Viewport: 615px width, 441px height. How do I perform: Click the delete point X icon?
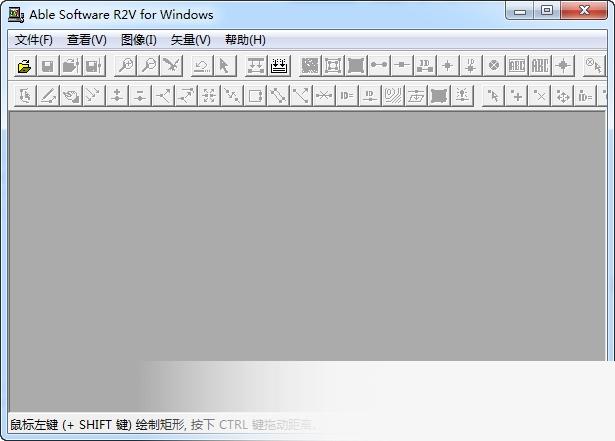pyautogui.click(x=540, y=96)
